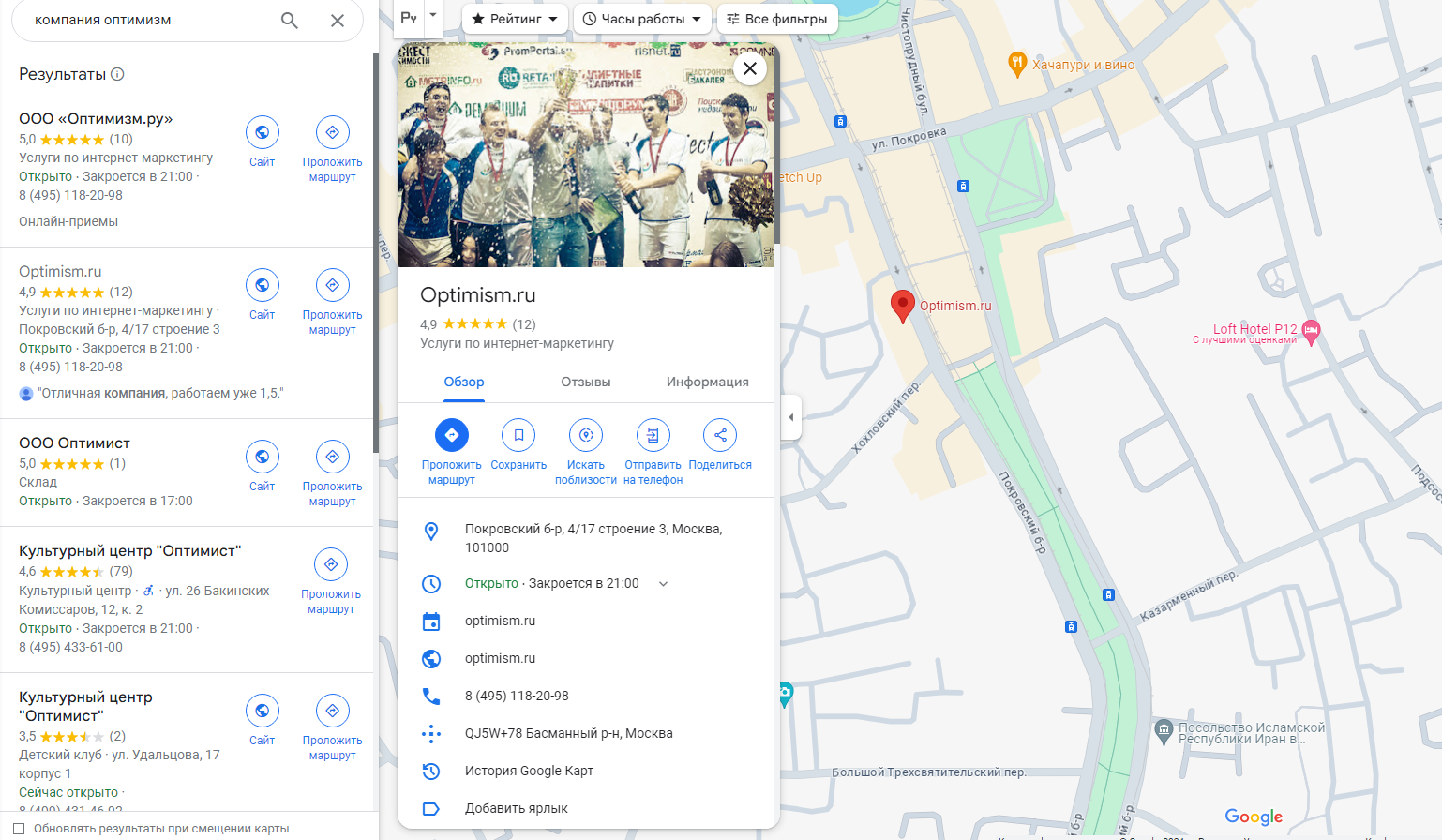1442x840 pixels.
Task: Click the results list scrollbar
Action: tap(376, 253)
